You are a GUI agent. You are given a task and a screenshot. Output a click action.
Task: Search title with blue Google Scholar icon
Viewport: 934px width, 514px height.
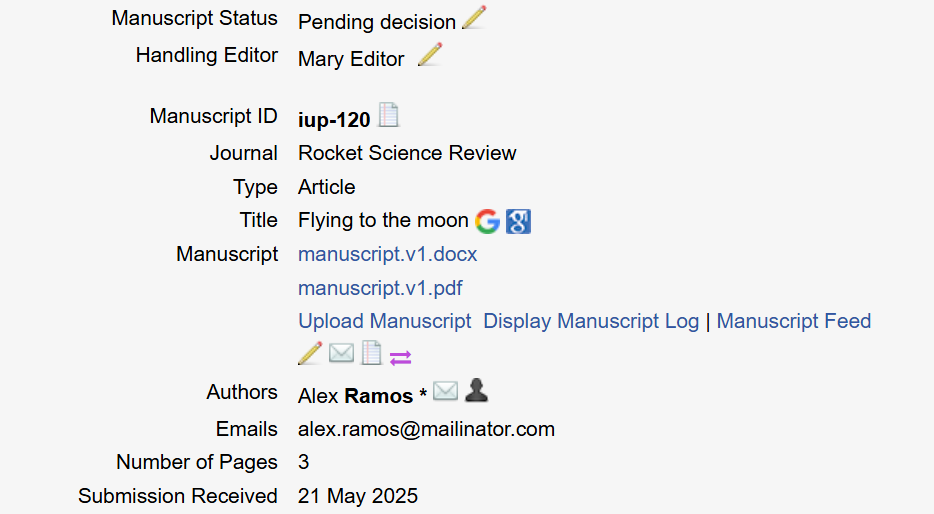pyautogui.click(x=518, y=221)
